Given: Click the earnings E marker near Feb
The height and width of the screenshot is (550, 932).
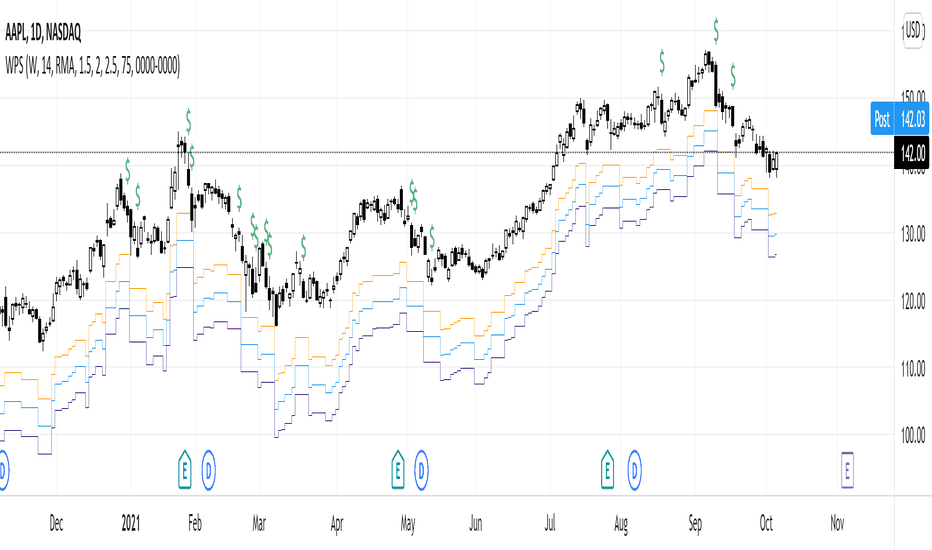Looking at the screenshot, I should coord(185,470).
